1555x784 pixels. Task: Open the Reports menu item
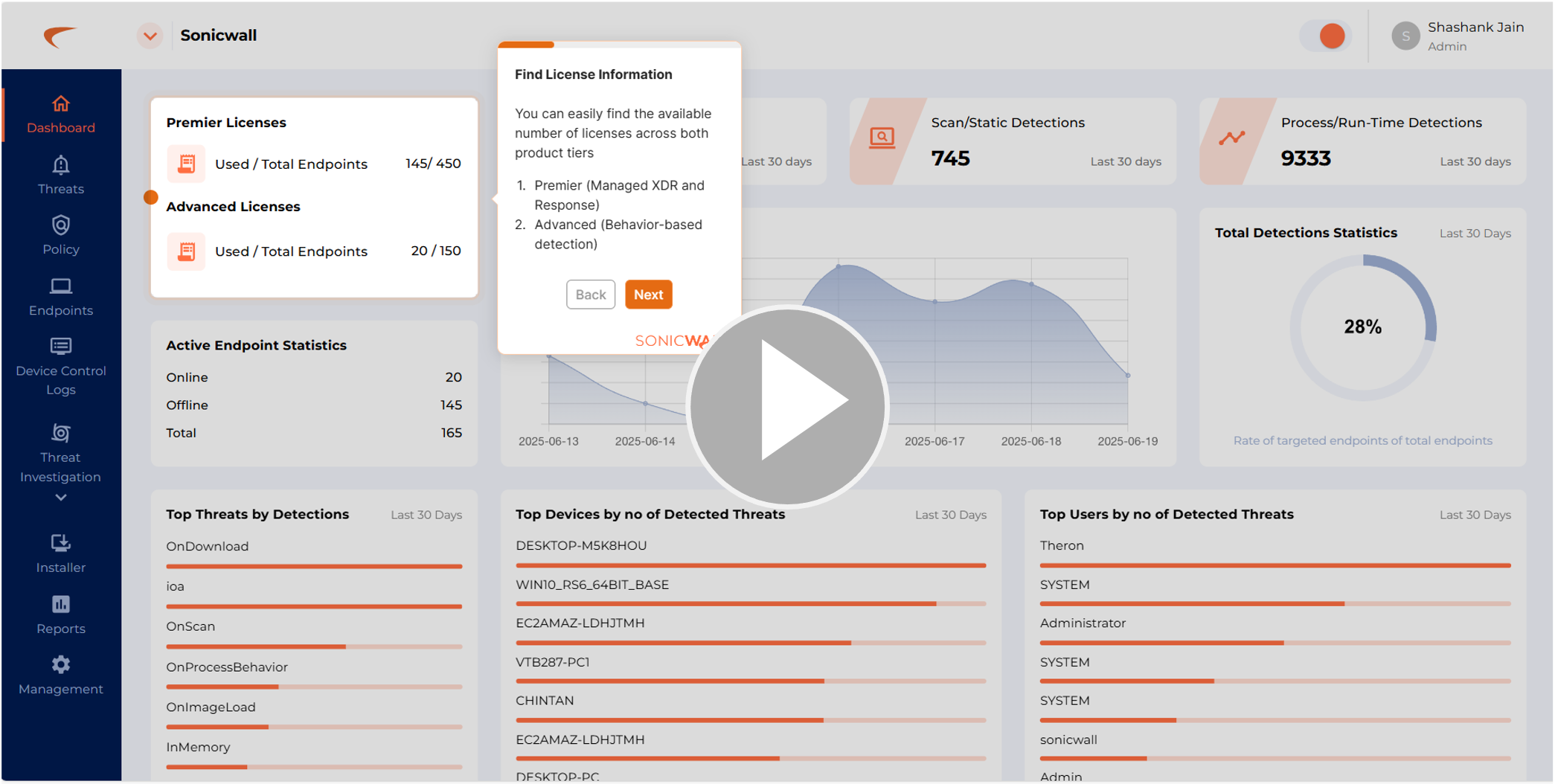tap(61, 615)
